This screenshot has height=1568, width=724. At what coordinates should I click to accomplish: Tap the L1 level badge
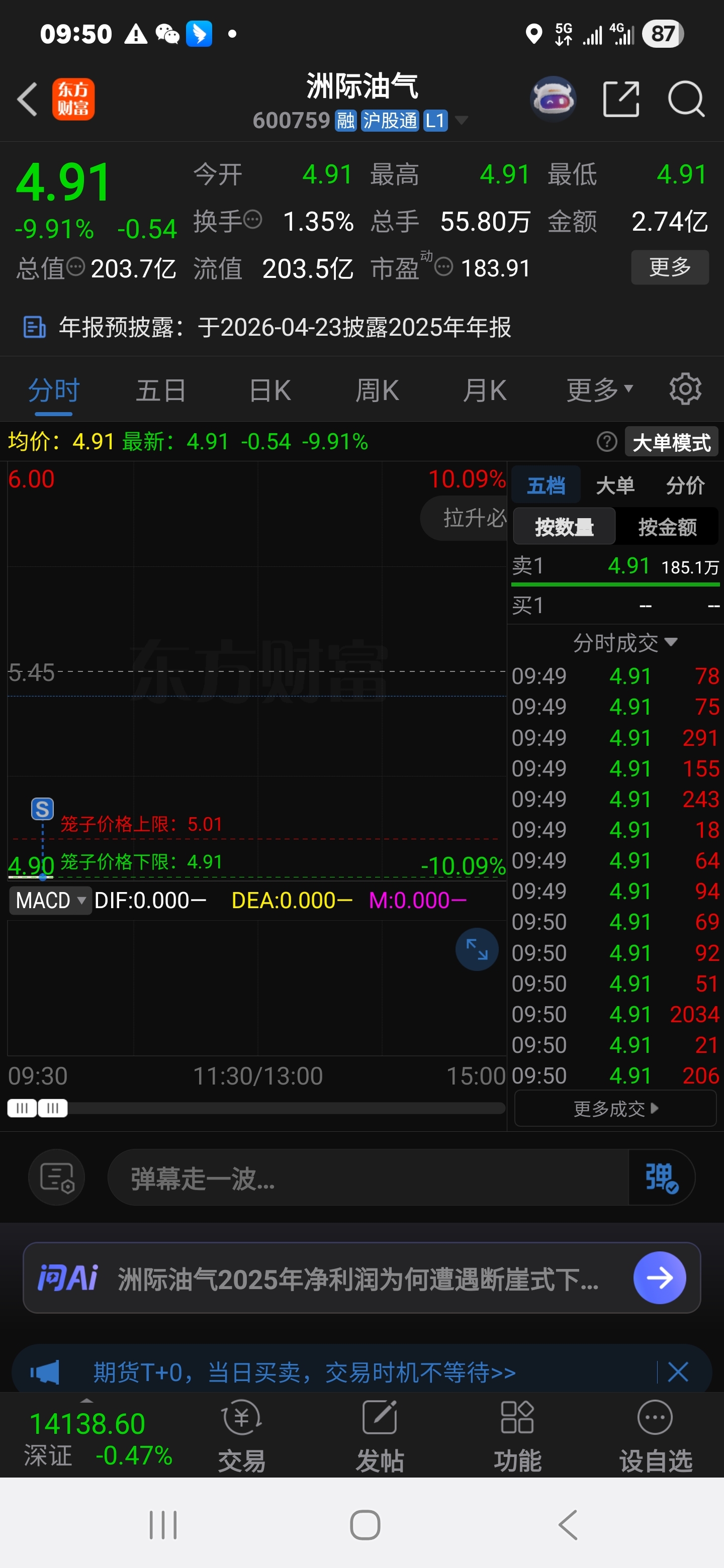pyautogui.click(x=435, y=121)
